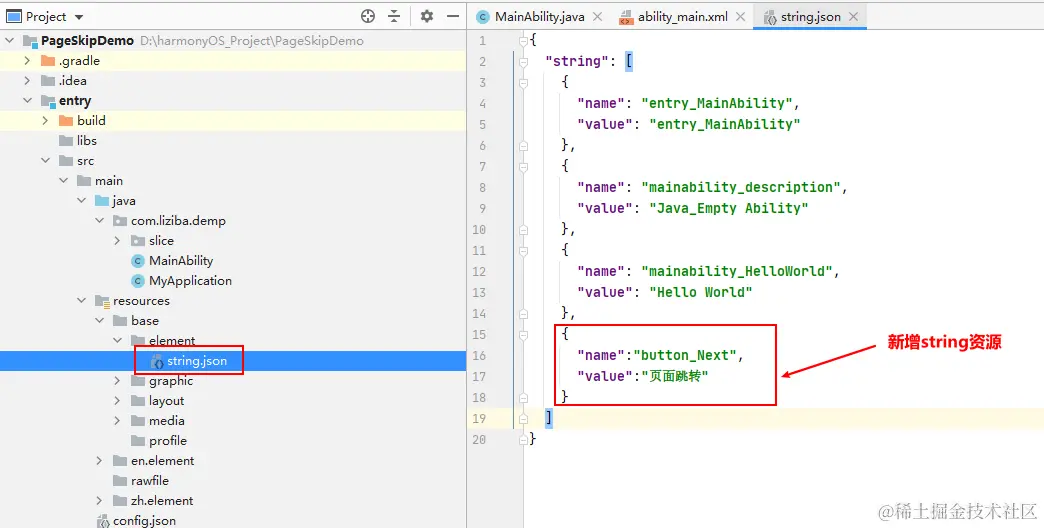Fold the JSON root object at line 1
The height and width of the screenshot is (528, 1044).
pos(523,41)
